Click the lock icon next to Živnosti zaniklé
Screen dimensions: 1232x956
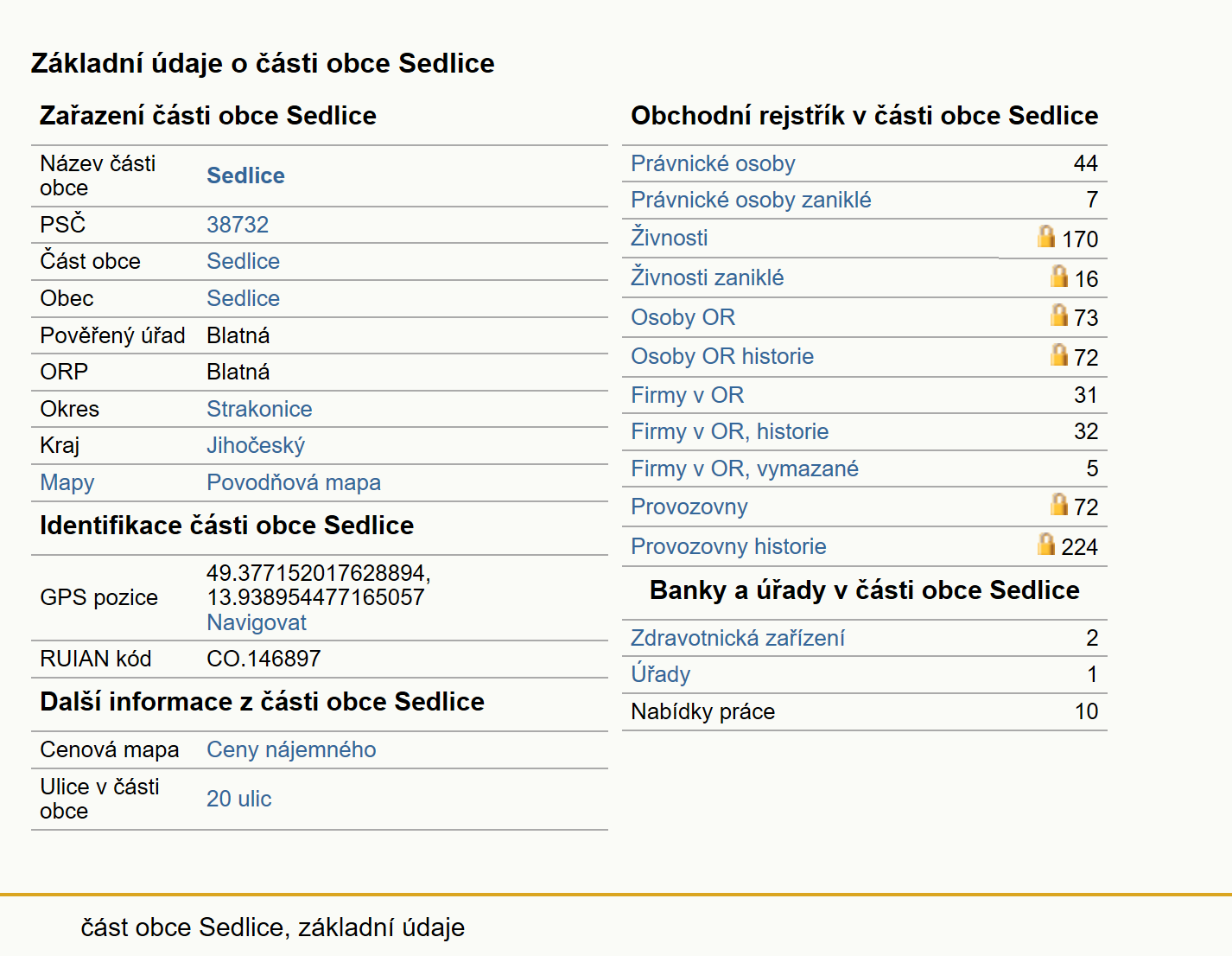(1059, 276)
